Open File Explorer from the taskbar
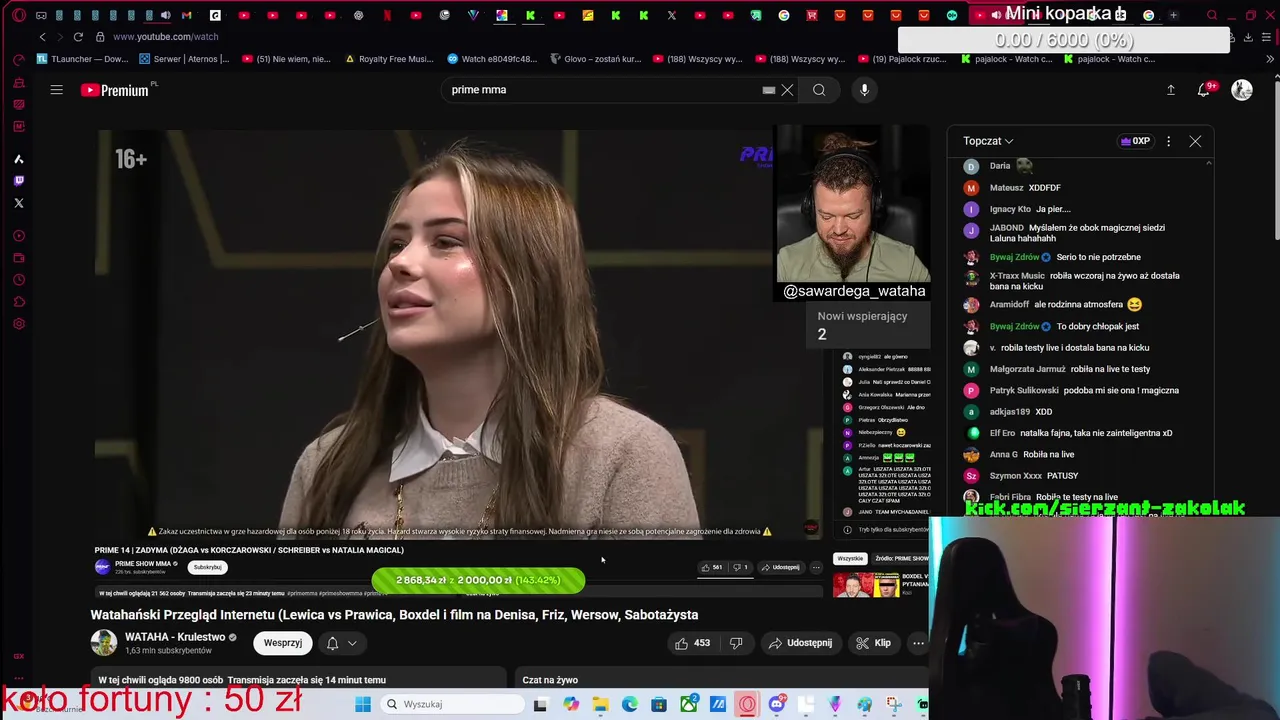The width and height of the screenshot is (1280, 720). click(600, 704)
